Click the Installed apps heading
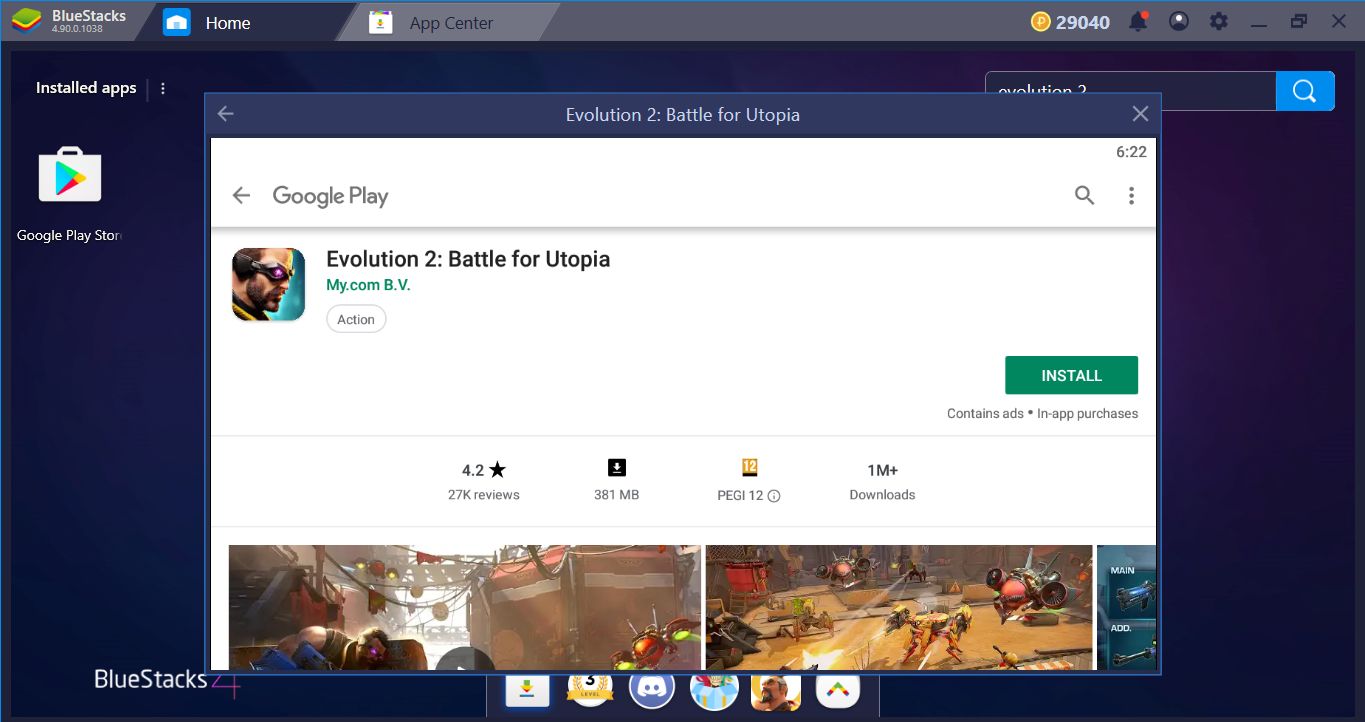Image resolution: width=1365 pixels, height=722 pixels. 86,88
